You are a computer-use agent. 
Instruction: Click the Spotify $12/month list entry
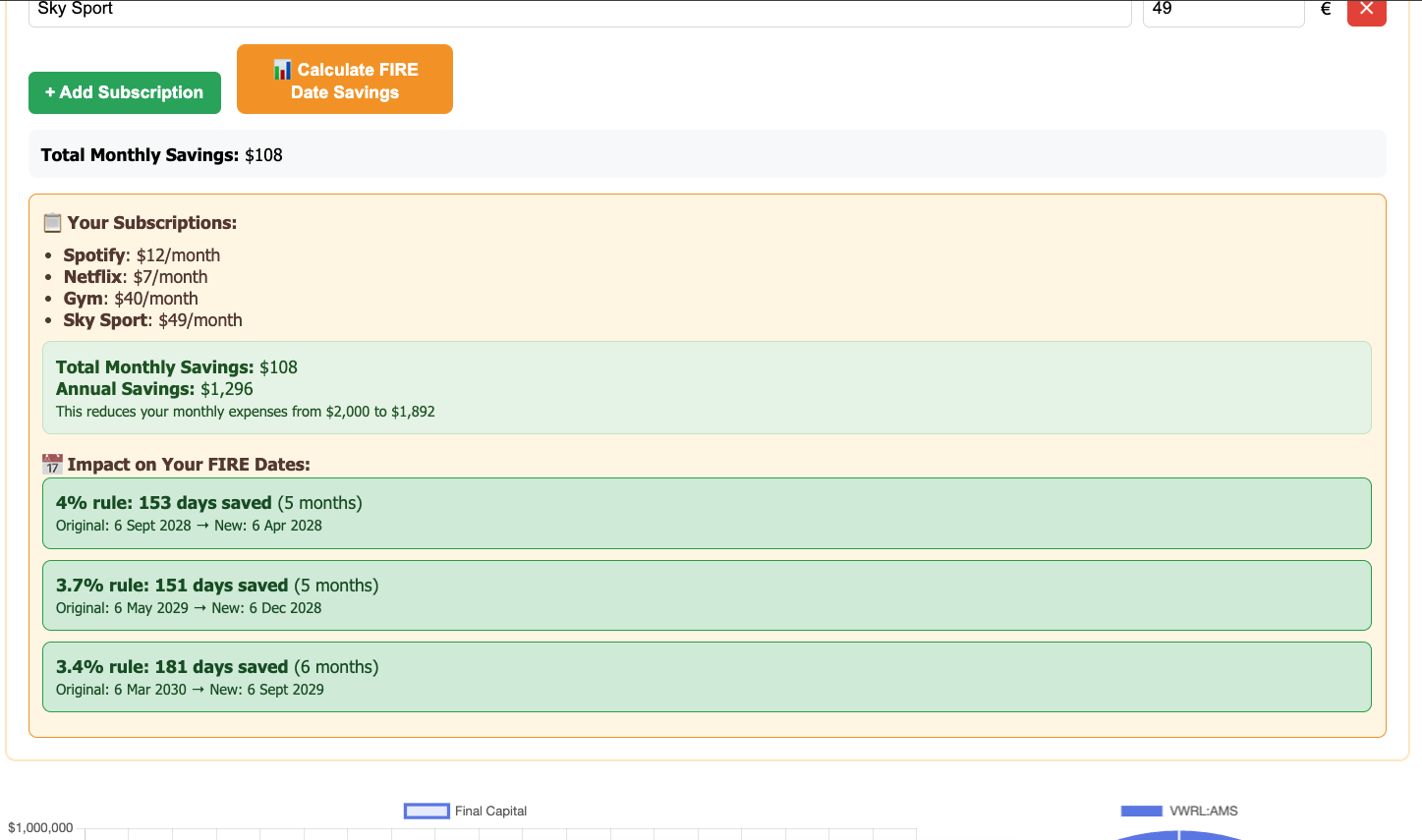142,255
